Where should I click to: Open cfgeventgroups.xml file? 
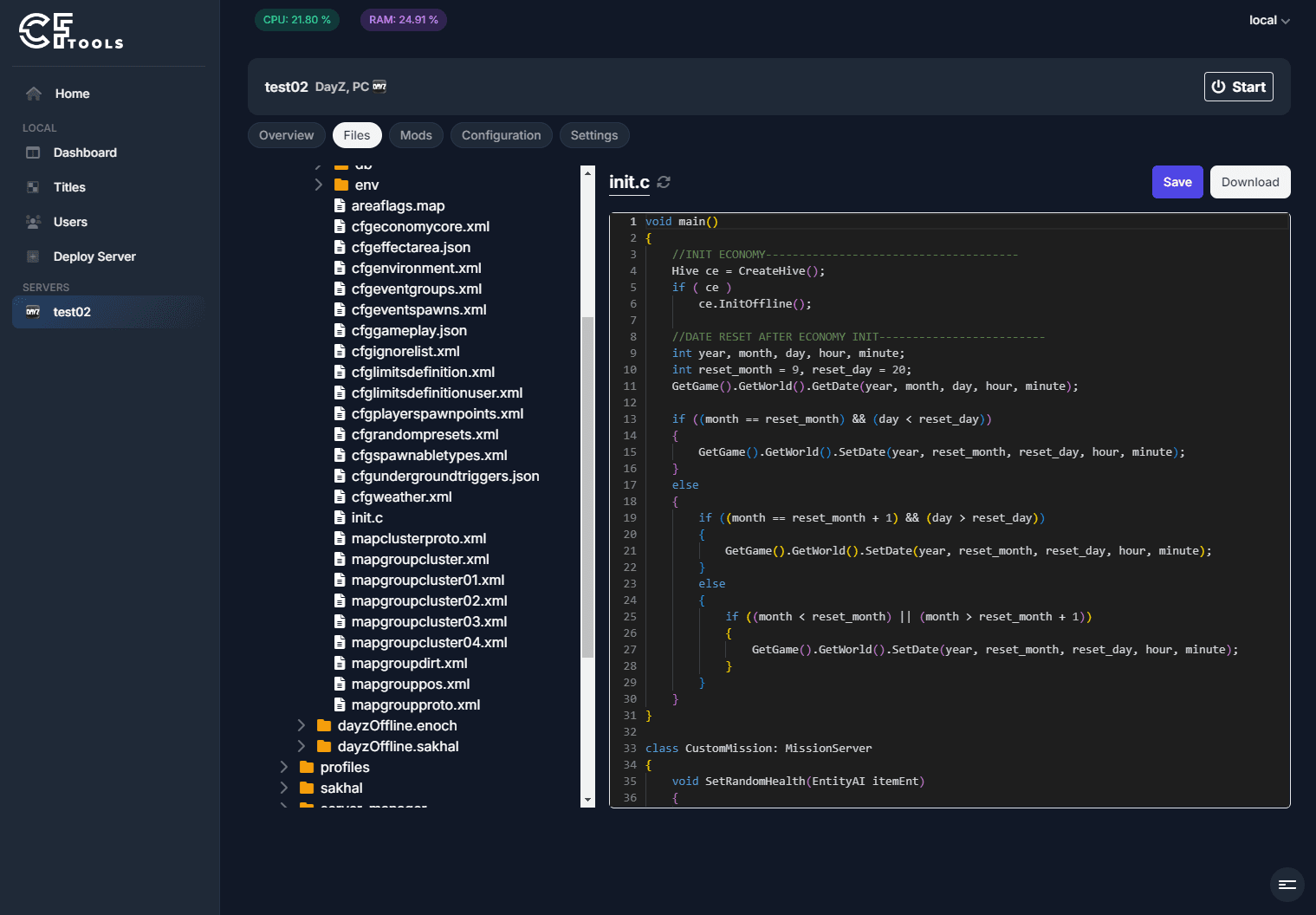tap(417, 289)
